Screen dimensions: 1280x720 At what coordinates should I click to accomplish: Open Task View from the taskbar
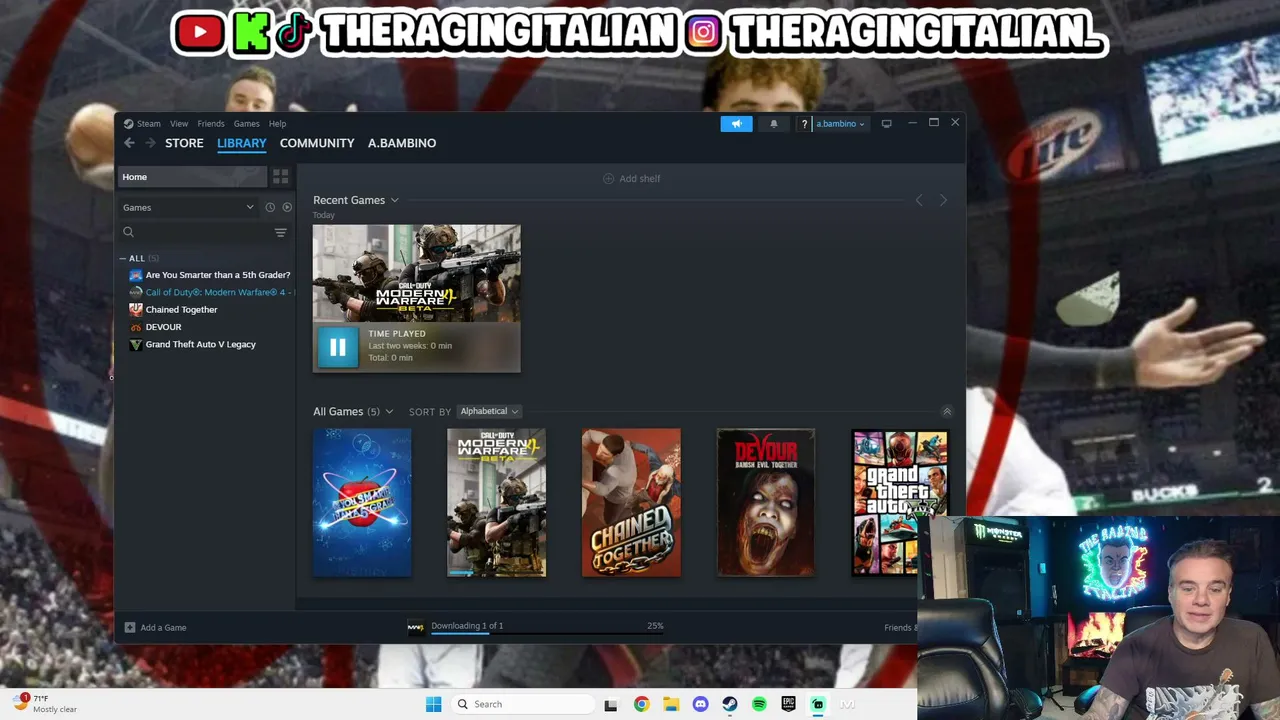[611, 704]
